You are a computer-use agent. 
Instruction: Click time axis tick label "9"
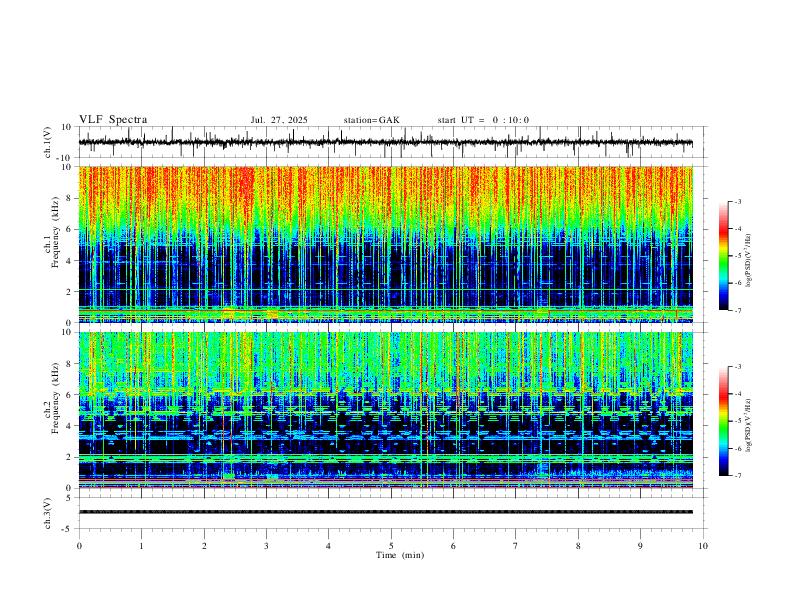tap(640, 546)
